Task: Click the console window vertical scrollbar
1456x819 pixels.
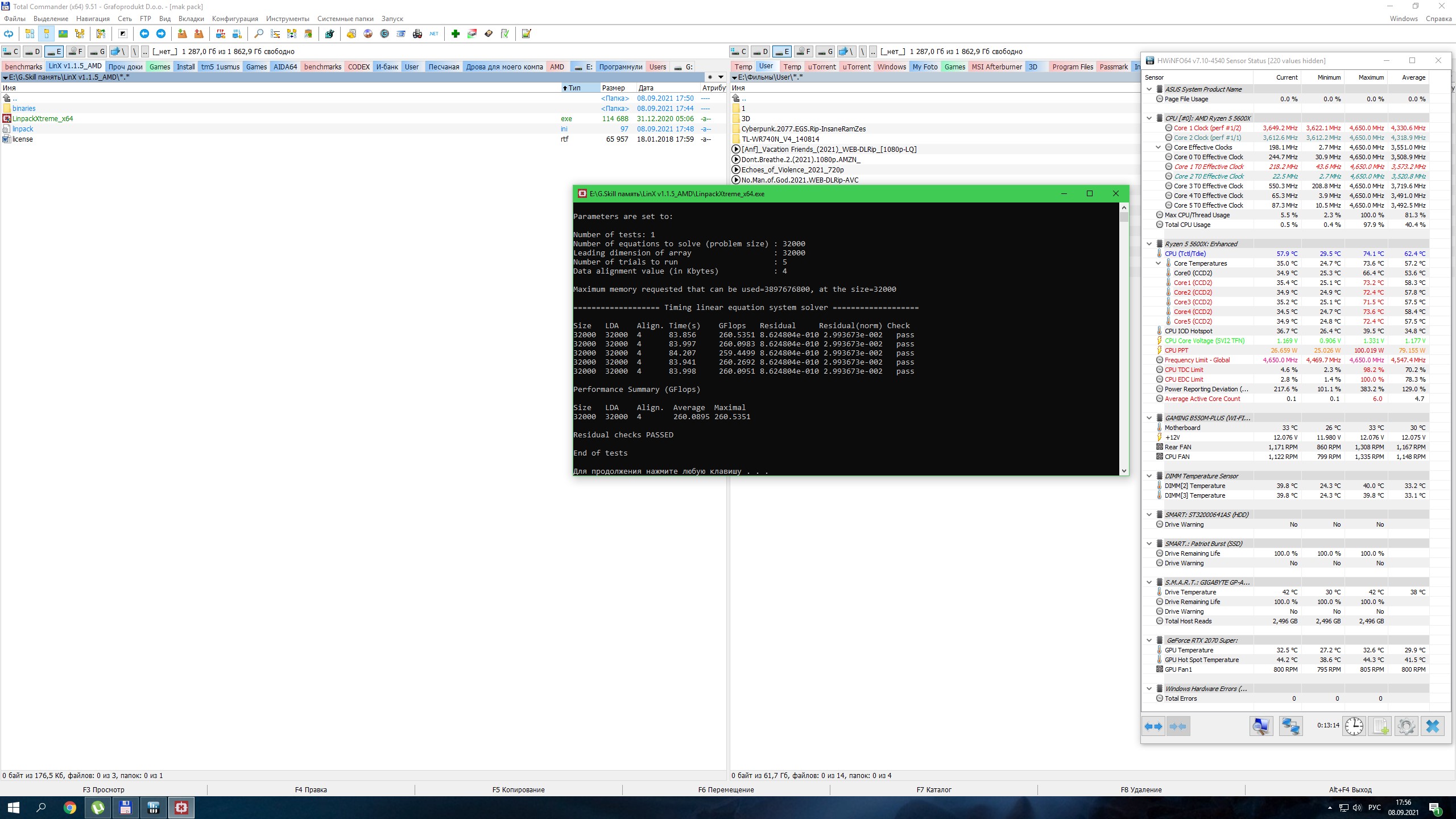Action: [x=1124, y=341]
